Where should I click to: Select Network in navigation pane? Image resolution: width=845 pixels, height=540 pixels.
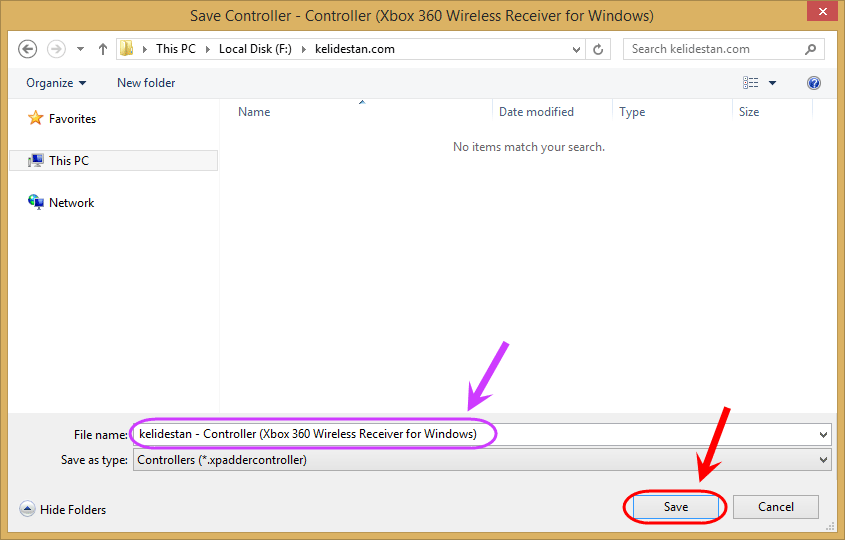pyautogui.click(x=71, y=203)
